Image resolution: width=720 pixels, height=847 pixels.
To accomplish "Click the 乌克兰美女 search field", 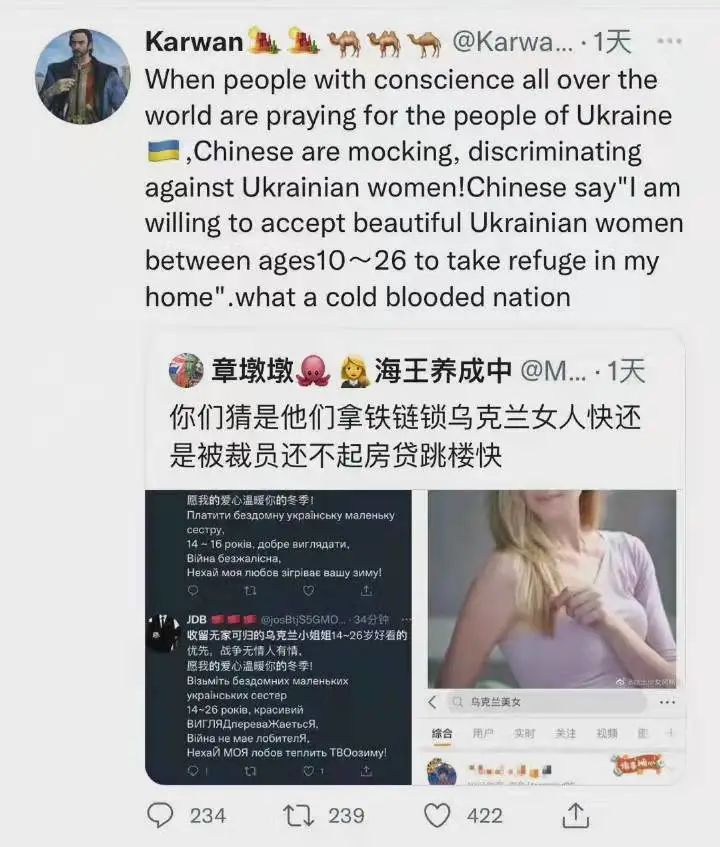I will (547, 702).
